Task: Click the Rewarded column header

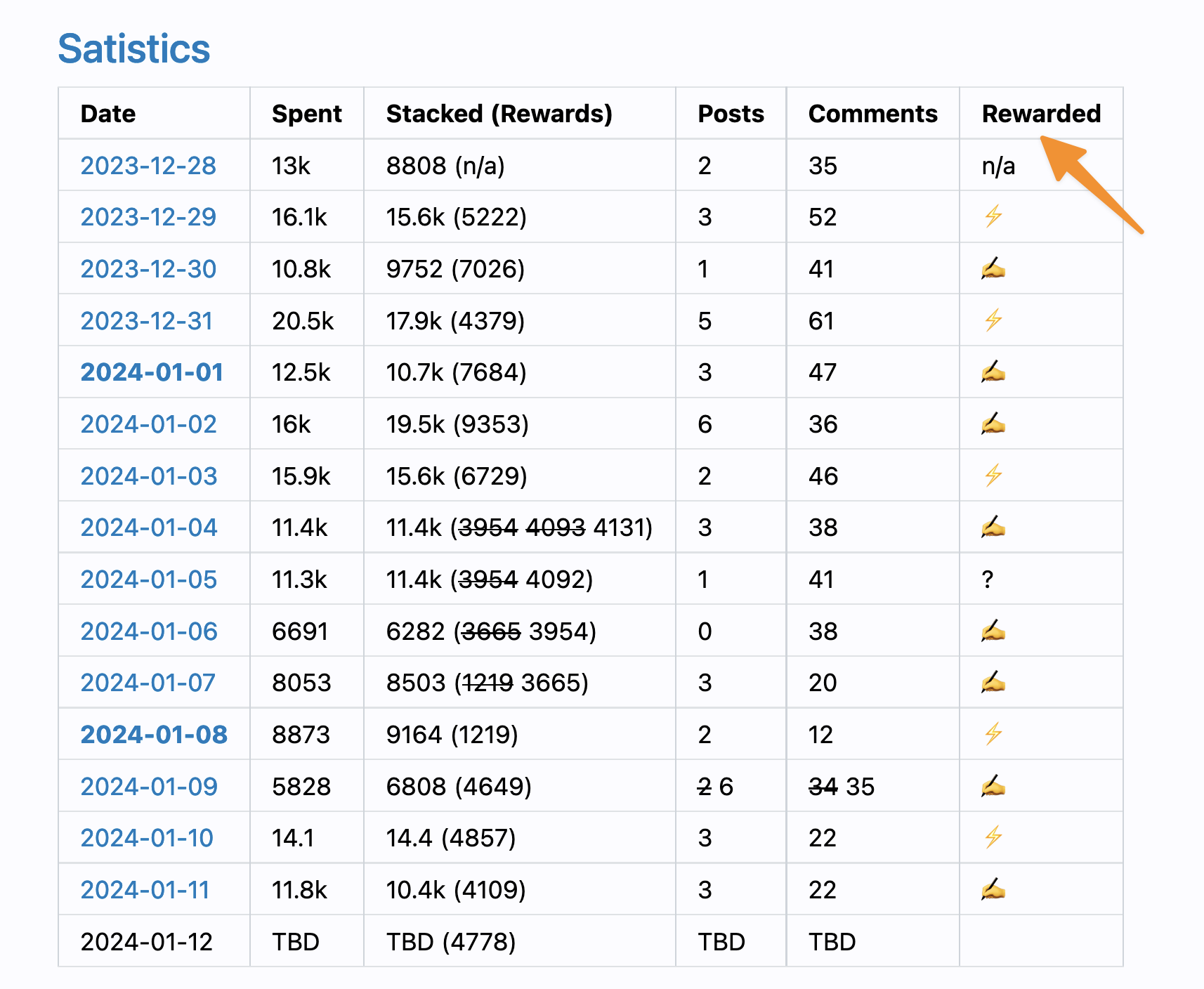Action: (x=1041, y=114)
